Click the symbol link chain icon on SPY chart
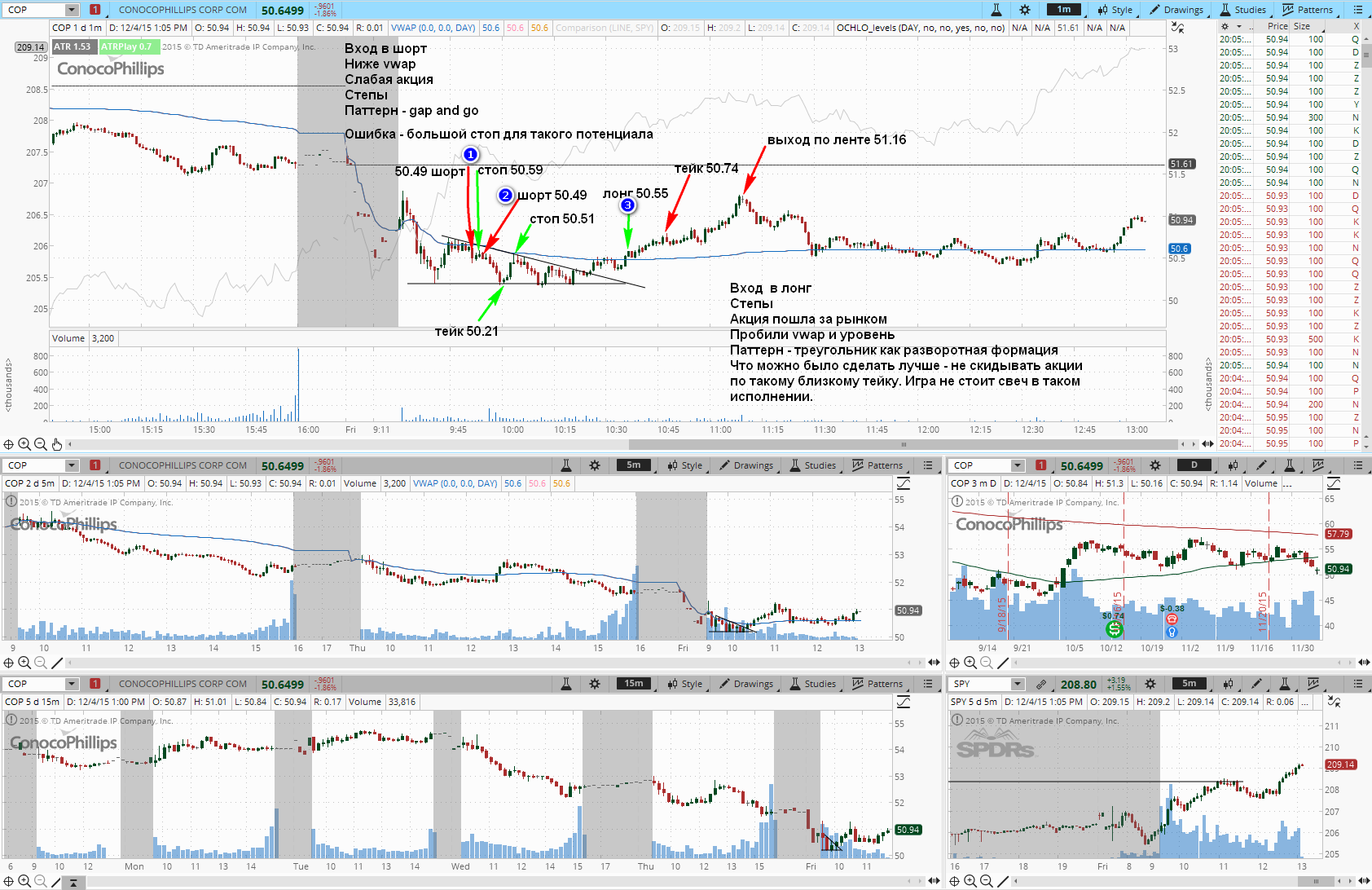 (x=1041, y=684)
